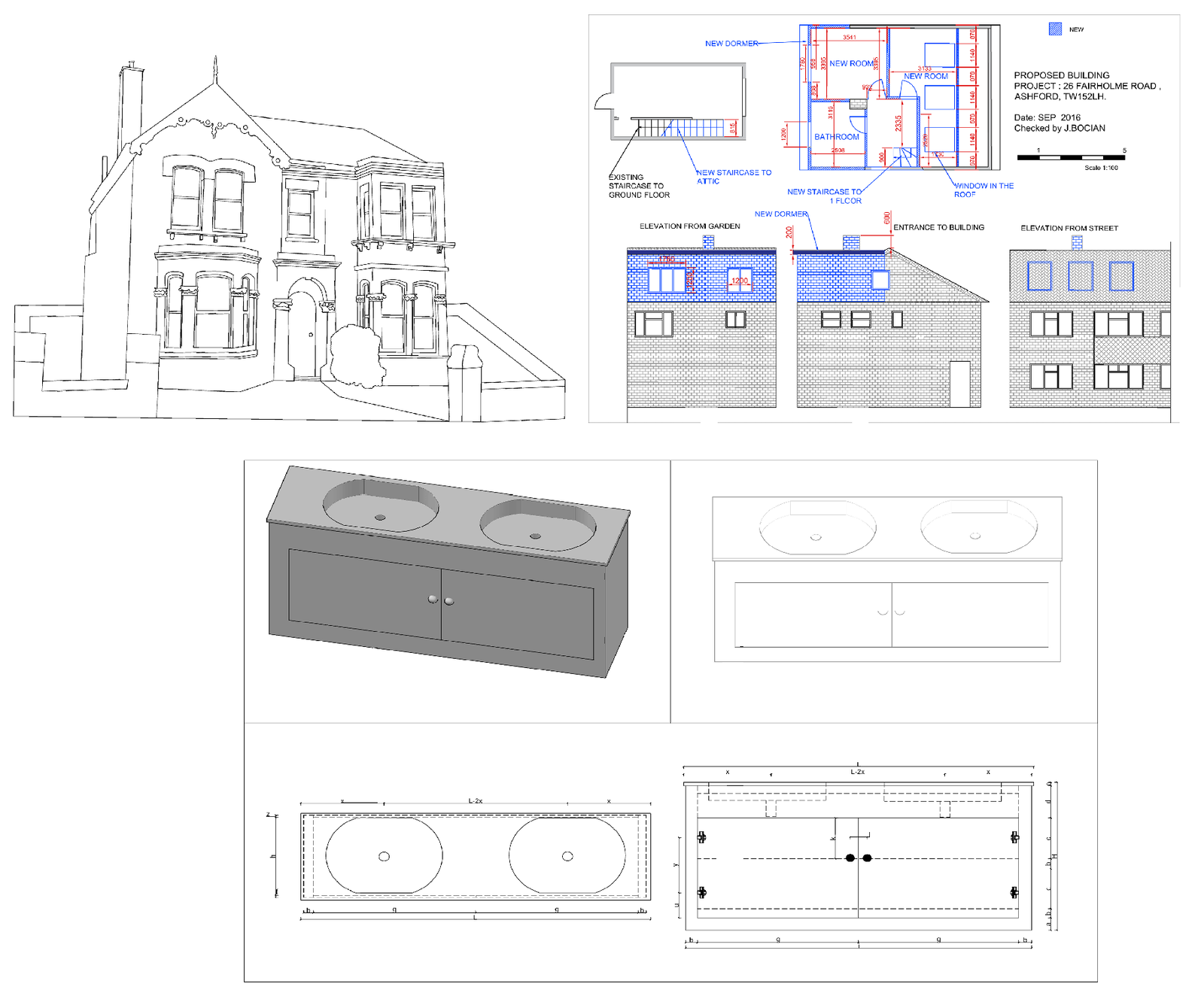This screenshot has width=1204, height=1002.
Task: Select the vanity front elevation outline drawing
Action: [x=887, y=579]
